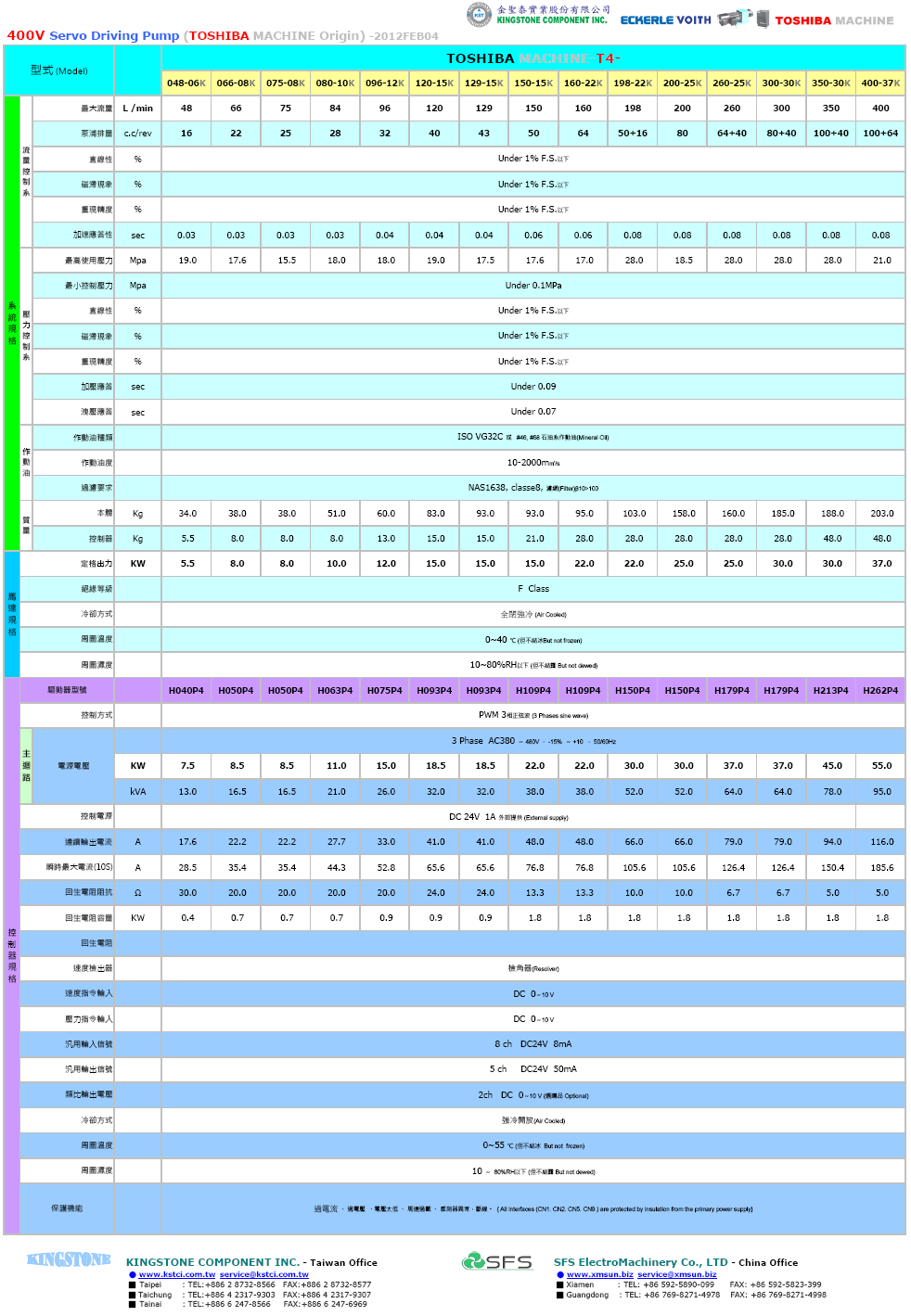
Task: Select the 080-10K model column header
Action: 335,83
